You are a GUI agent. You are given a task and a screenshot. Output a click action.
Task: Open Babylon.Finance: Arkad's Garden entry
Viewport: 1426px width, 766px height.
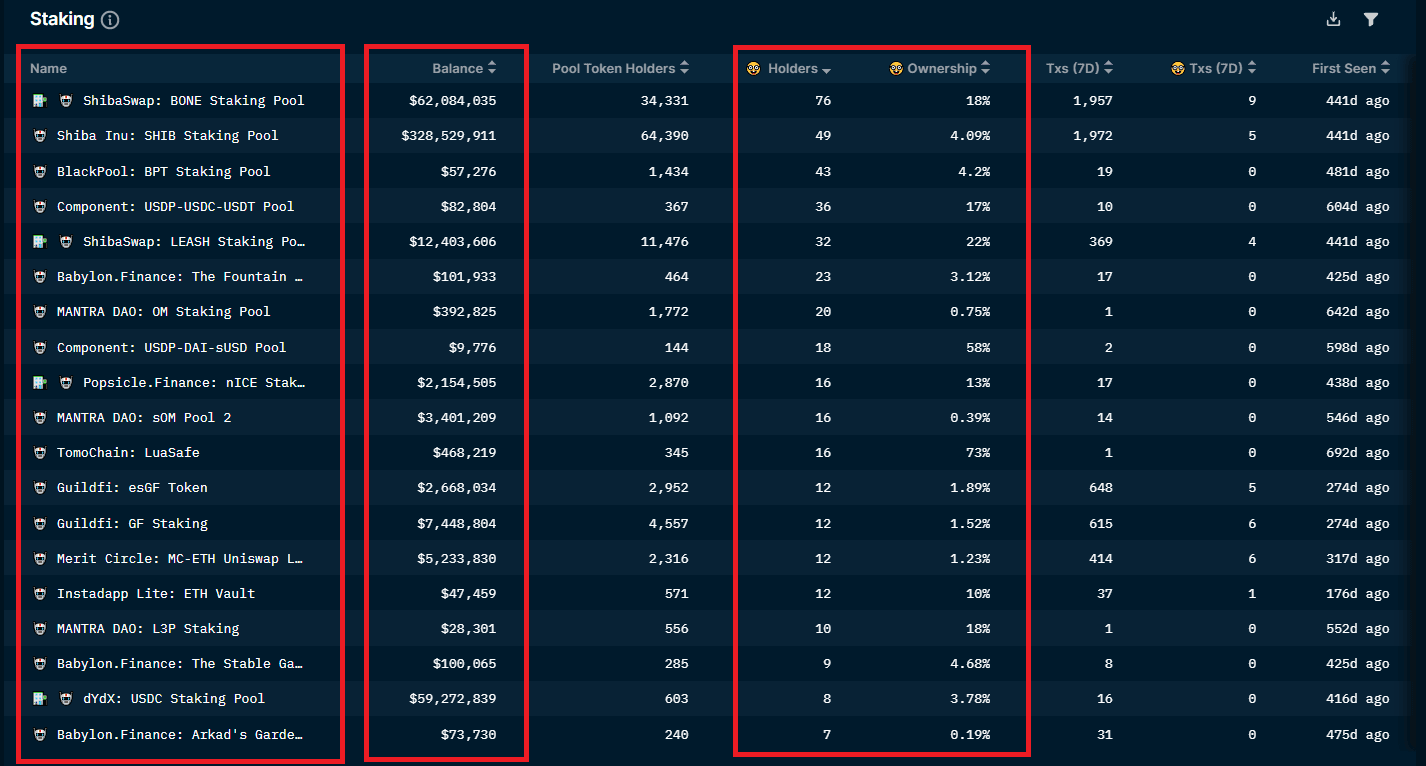(x=180, y=735)
